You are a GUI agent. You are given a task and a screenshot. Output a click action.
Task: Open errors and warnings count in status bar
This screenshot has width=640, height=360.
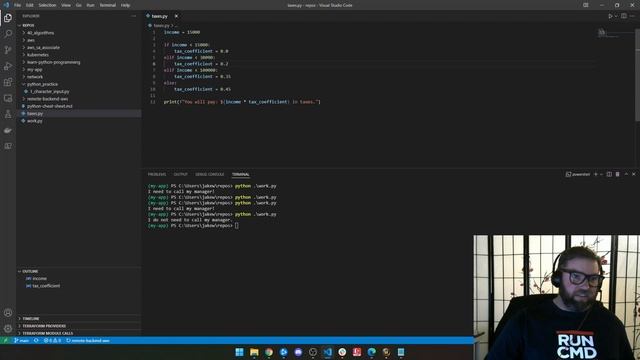pyautogui.click(x=52, y=340)
